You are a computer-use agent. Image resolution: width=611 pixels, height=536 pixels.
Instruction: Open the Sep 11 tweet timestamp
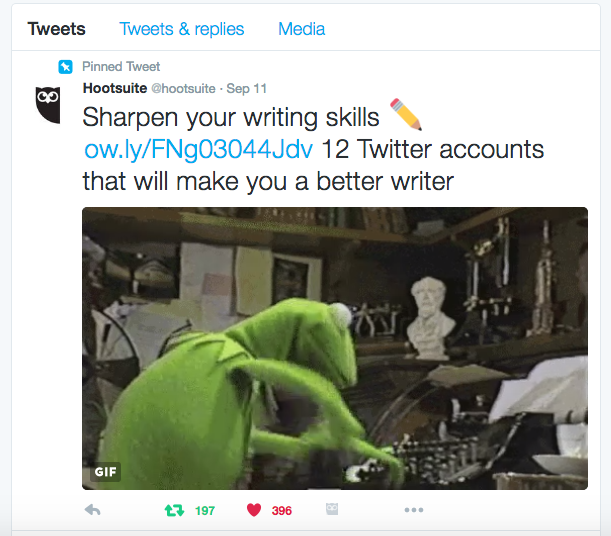247,89
